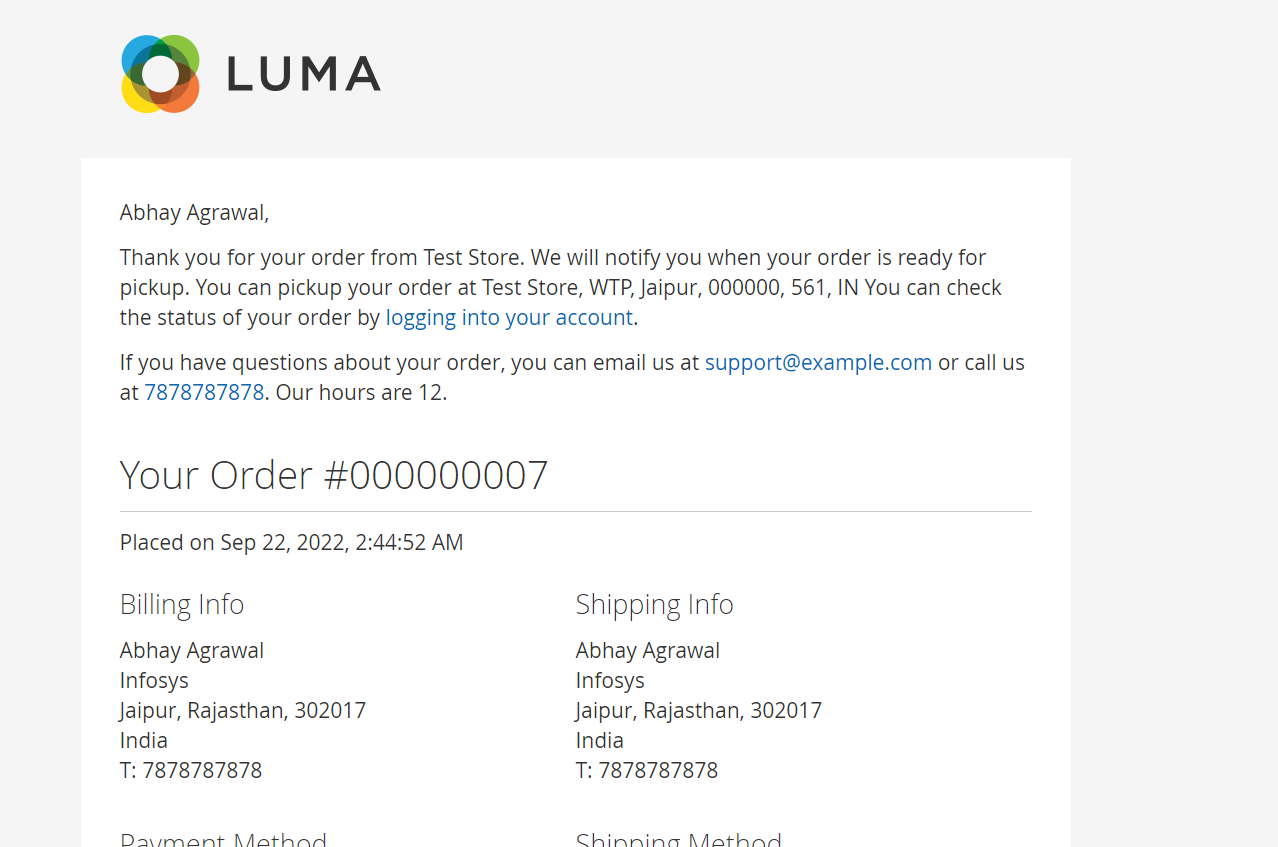Image resolution: width=1278 pixels, height=847 pixels.
Task: Click Abhay Agrawal under Billing Info
Action: click(192, 650)
